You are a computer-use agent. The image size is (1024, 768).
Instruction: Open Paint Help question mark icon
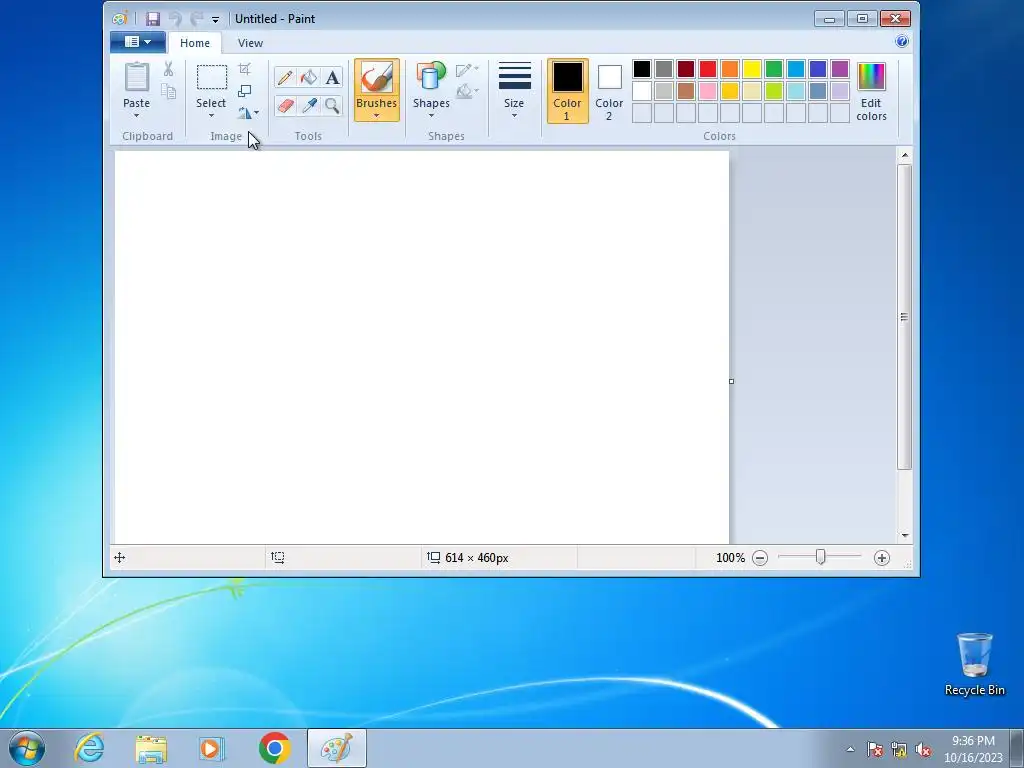(x=902, y=42)
